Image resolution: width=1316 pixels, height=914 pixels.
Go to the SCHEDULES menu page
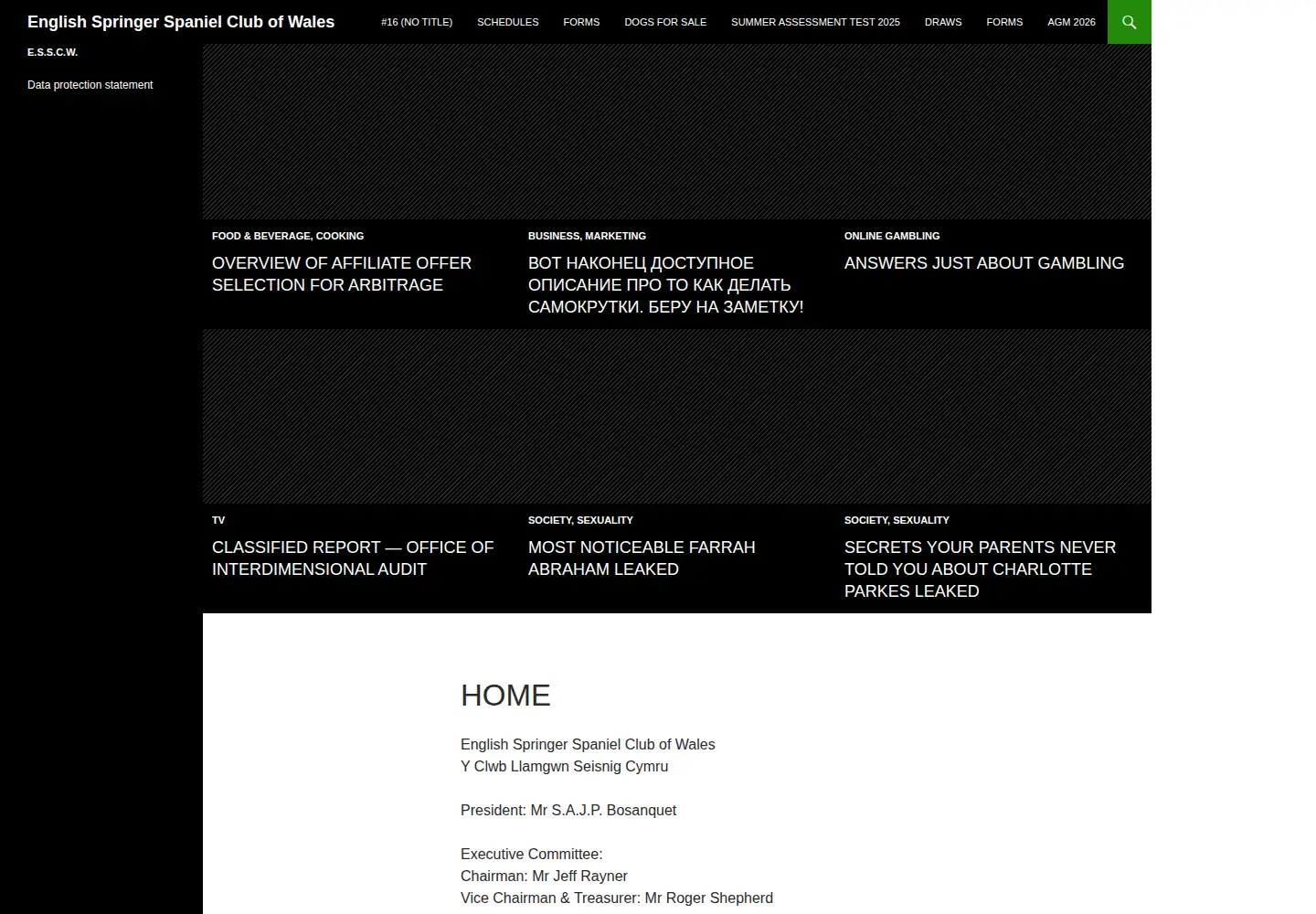(x=507, y=22)
